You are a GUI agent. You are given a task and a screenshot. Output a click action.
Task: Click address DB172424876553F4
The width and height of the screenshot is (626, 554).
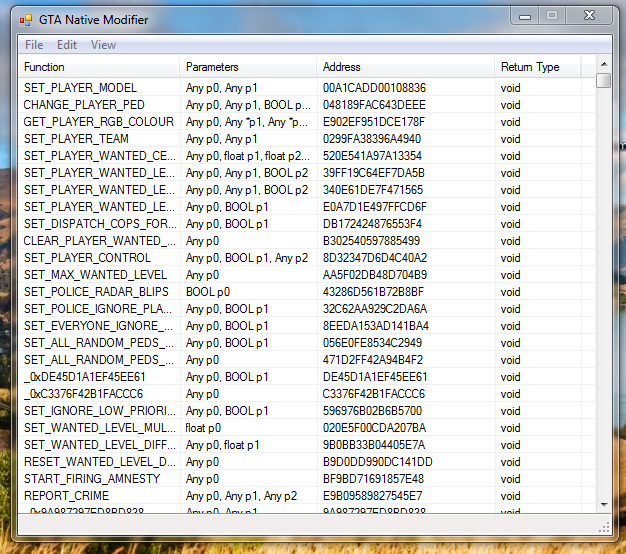point(372,224)
